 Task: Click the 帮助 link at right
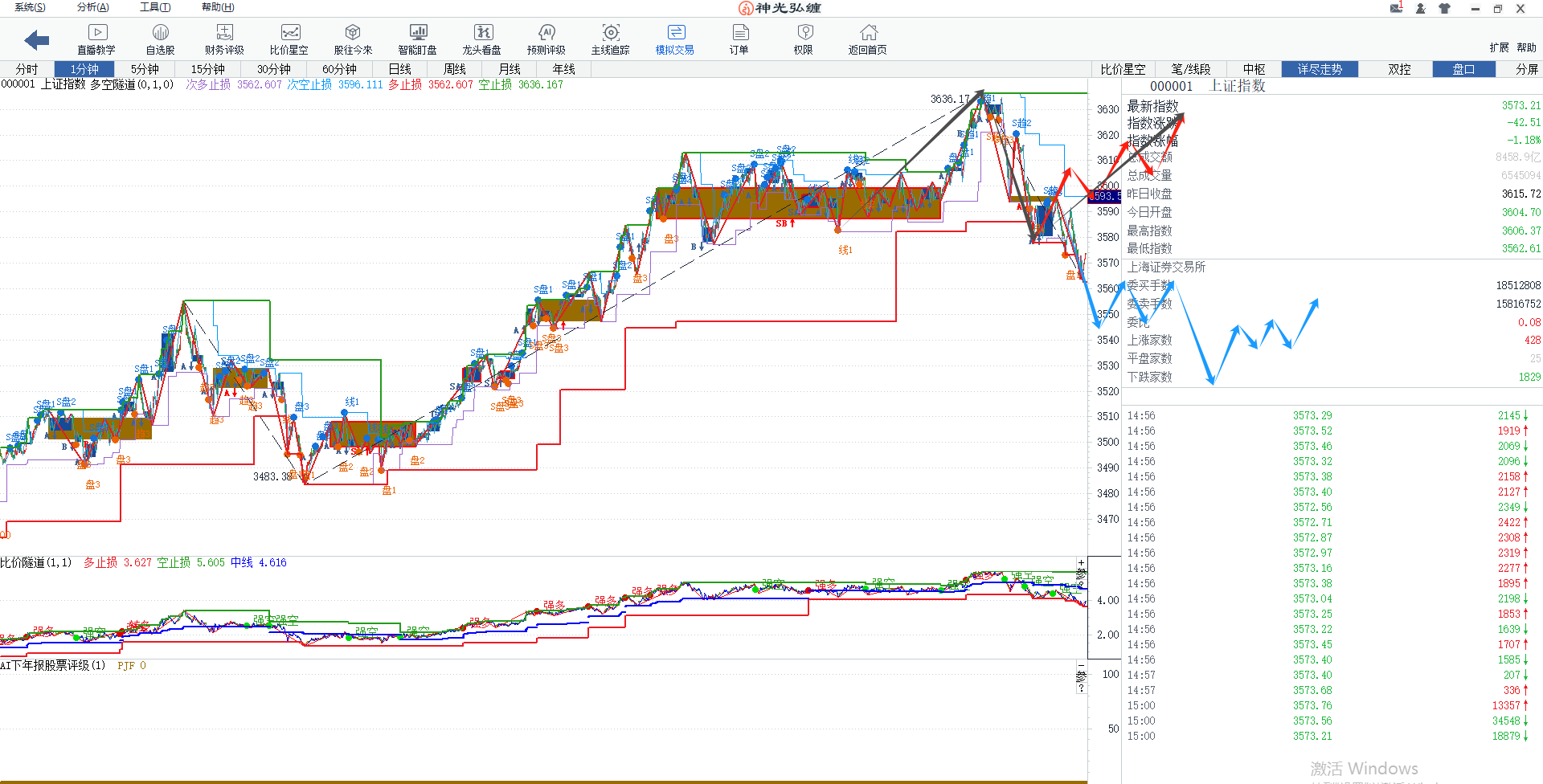click(1527, 47)
